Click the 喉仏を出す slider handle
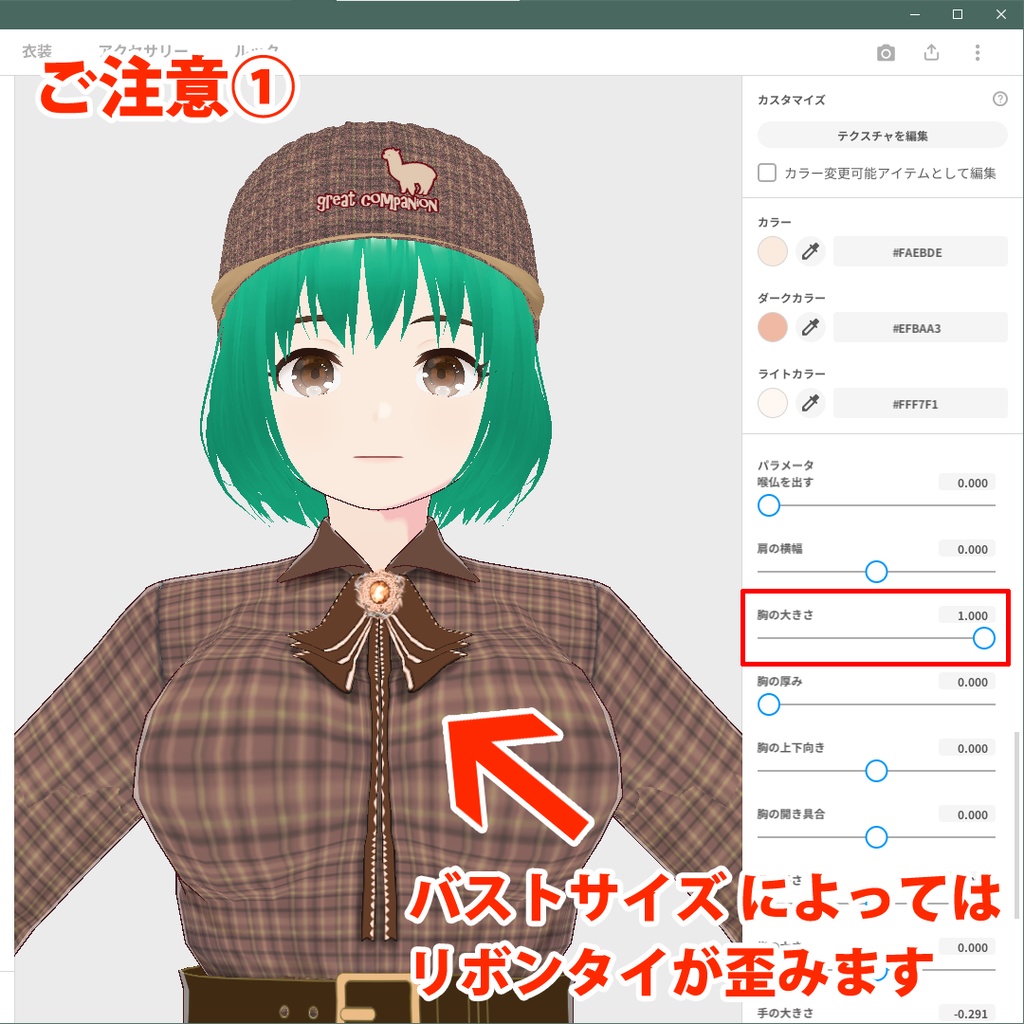This screenshot has width=1024, height=1024. click(768, 505)
